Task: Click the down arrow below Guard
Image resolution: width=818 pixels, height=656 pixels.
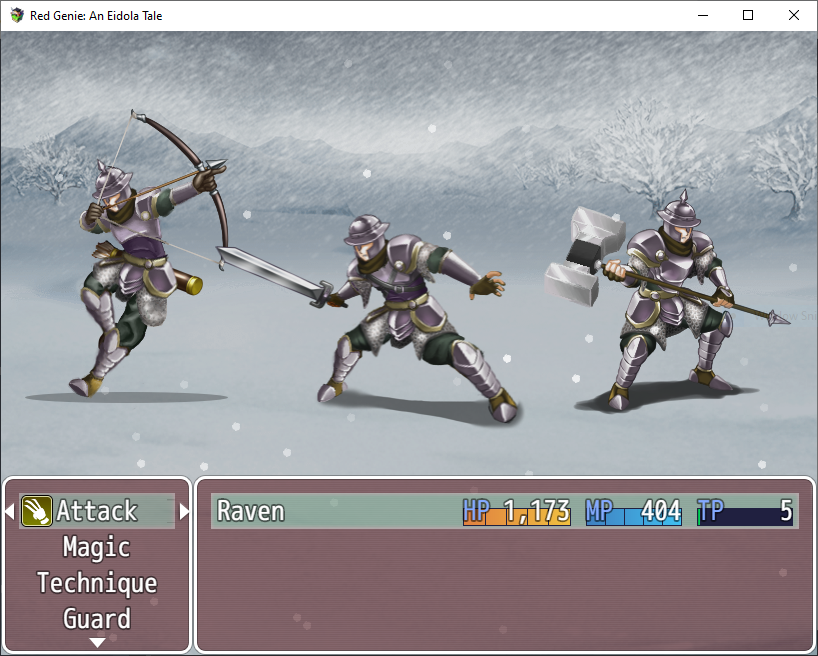Action: click(98, 641)
